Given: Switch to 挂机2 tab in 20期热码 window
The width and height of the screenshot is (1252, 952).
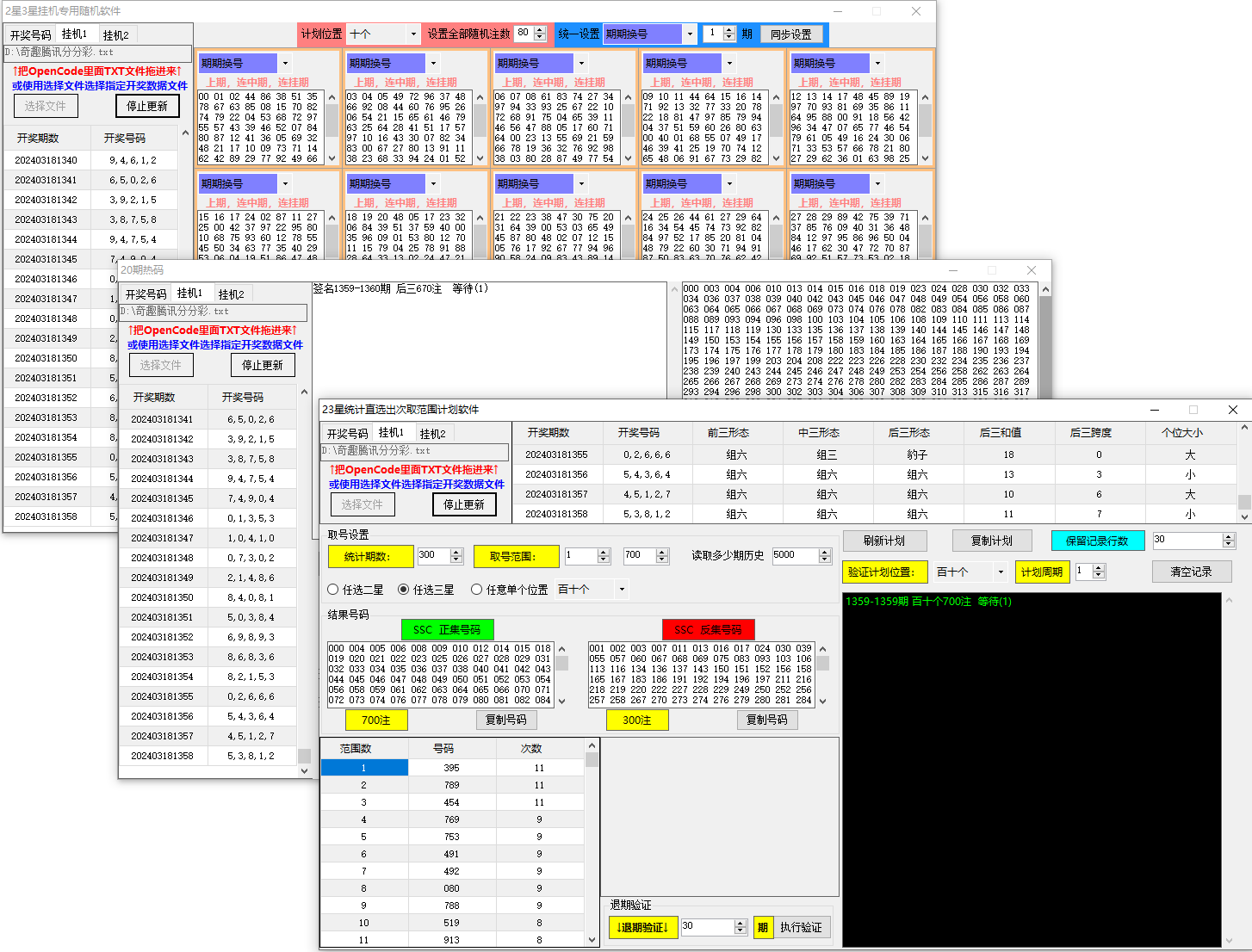Looking at the screenshot, I should point(231,294).
